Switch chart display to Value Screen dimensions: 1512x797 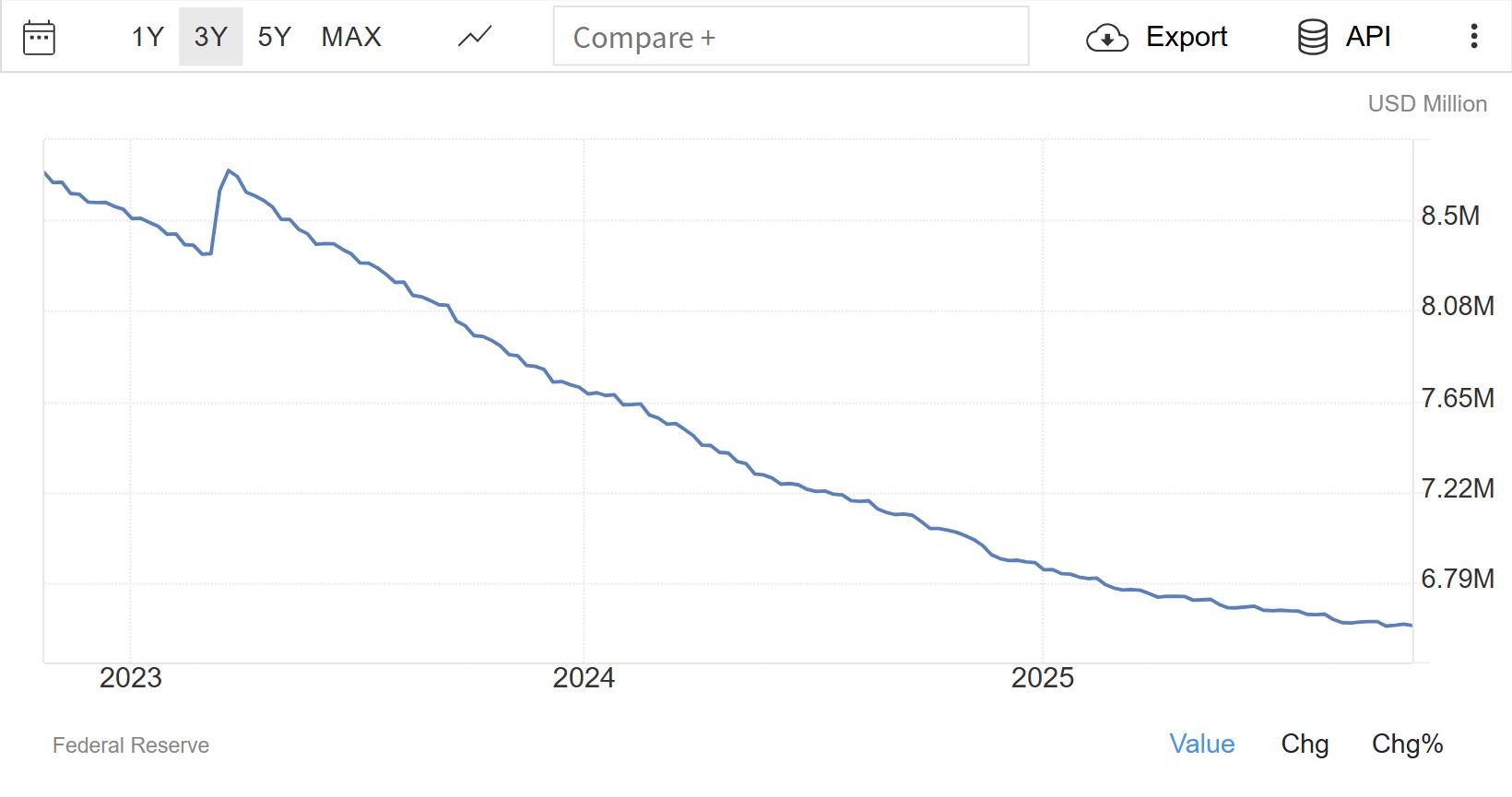tap(1201, 744)
